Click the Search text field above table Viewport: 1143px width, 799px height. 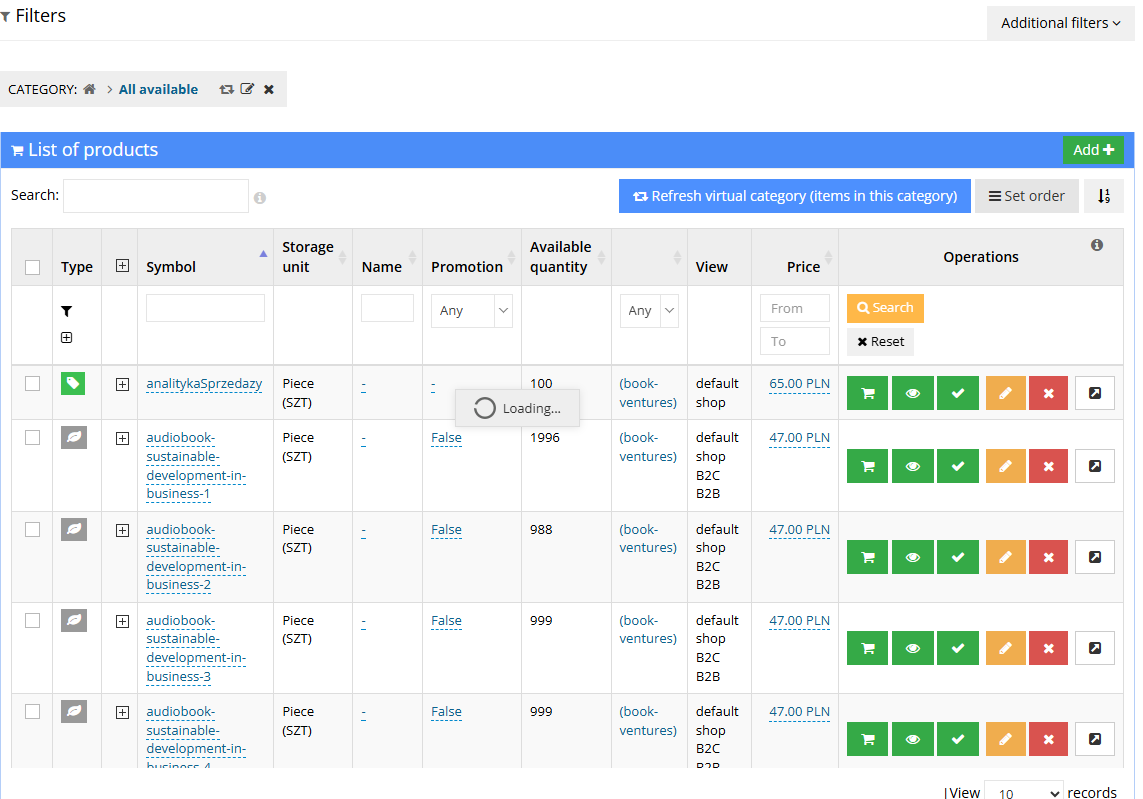(156, 195)
